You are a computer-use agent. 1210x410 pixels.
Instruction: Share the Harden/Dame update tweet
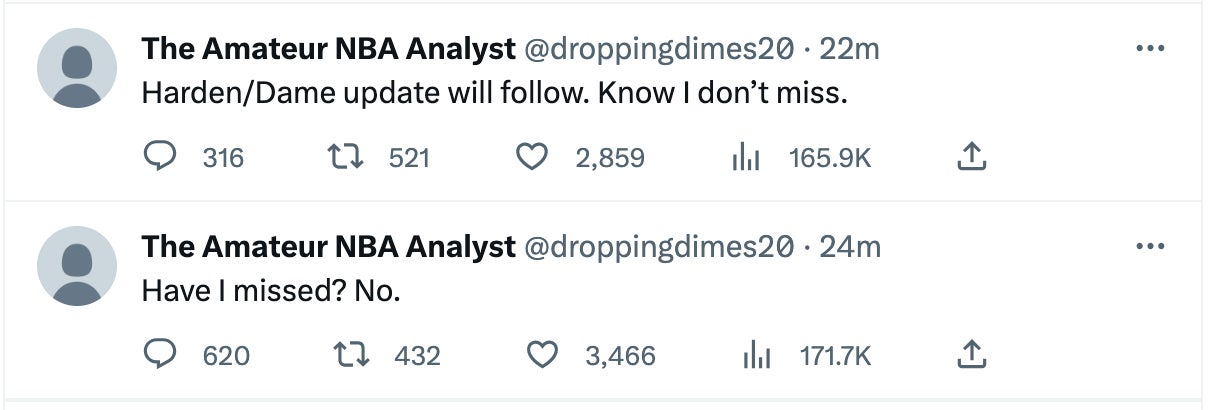[x=972, y=157]
